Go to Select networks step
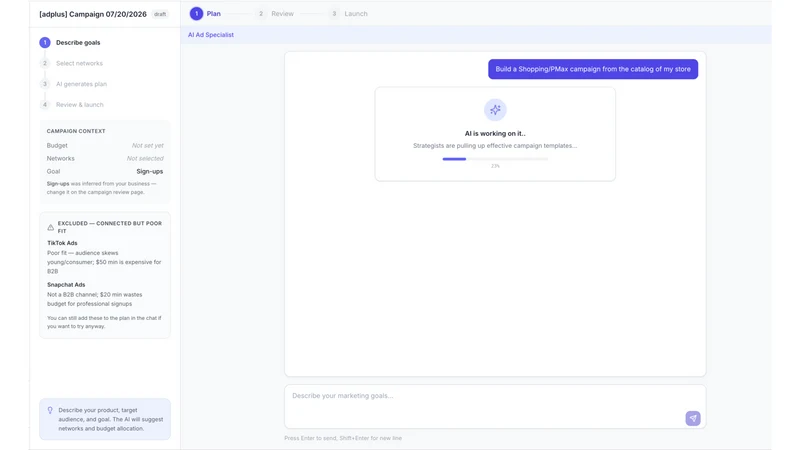Screen dimensions: 800x450 (x=79, y=63)
